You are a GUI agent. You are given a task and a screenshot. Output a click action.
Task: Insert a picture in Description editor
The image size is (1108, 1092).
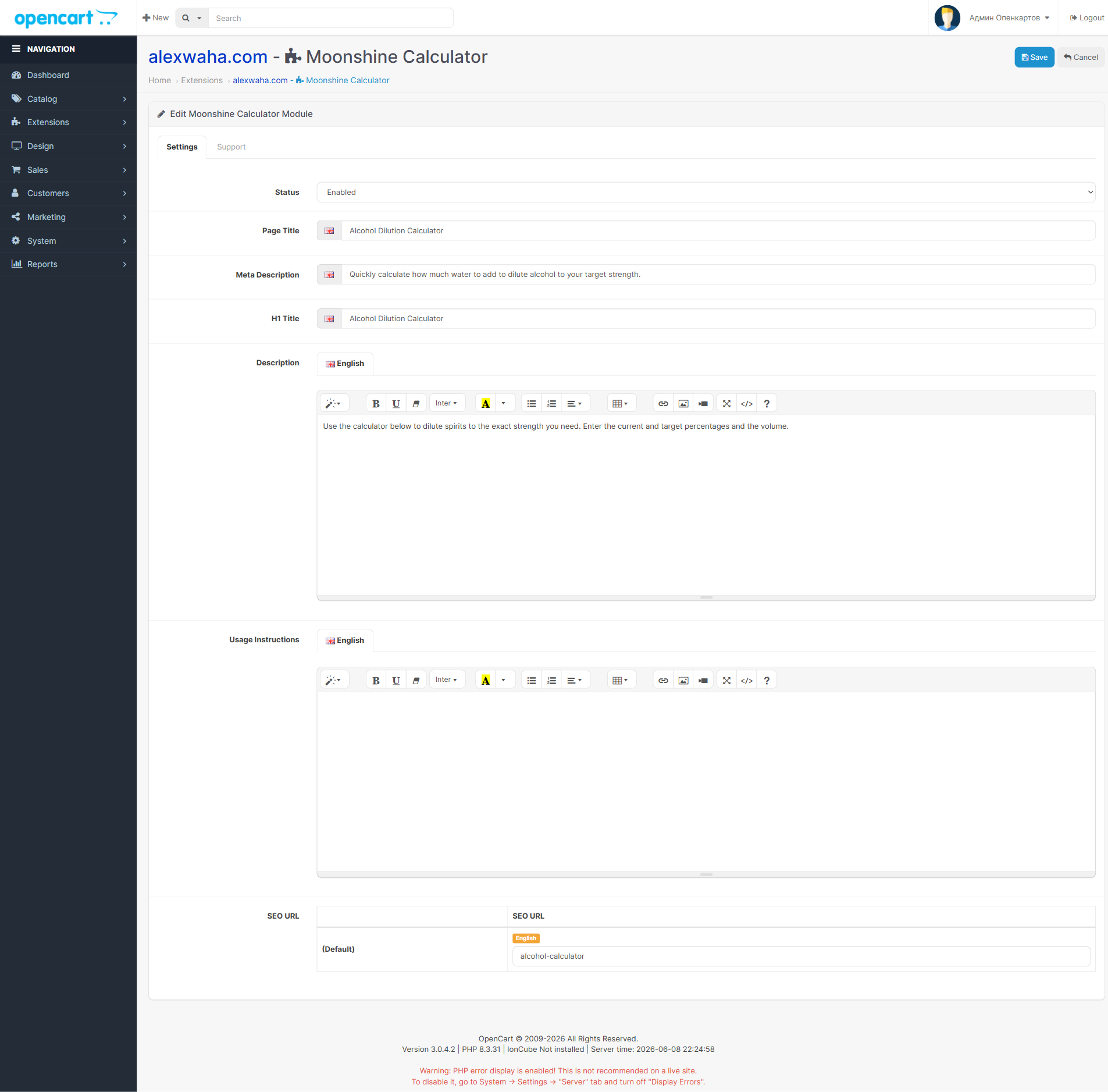tap(683, 403)
